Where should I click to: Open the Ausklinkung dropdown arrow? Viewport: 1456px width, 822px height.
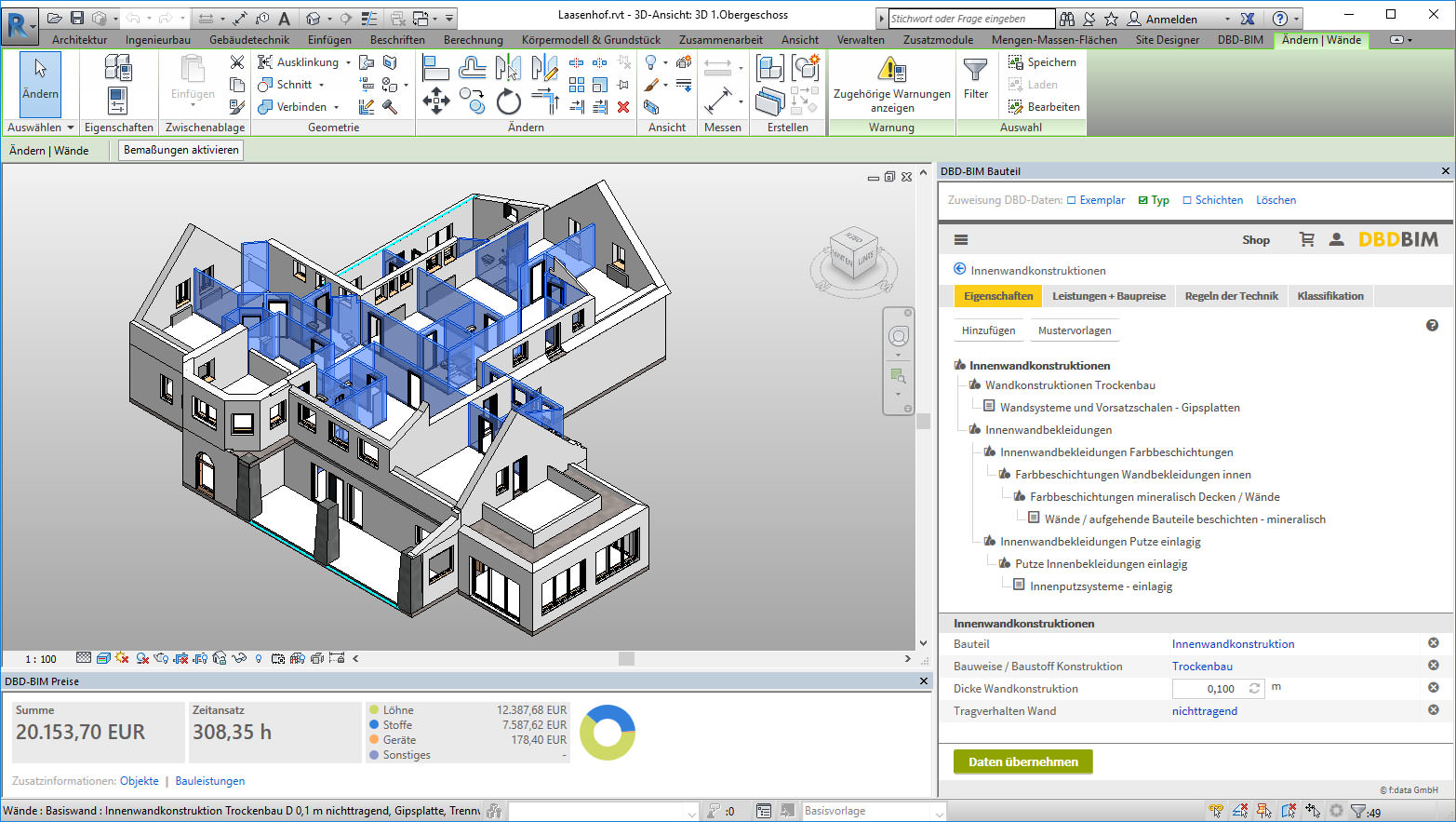click(x=348, y=62)
